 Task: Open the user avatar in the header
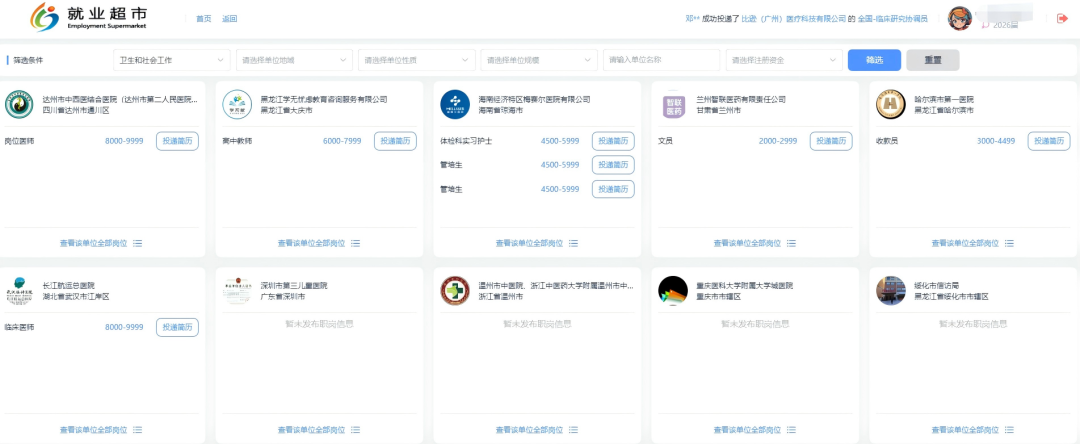959,18
